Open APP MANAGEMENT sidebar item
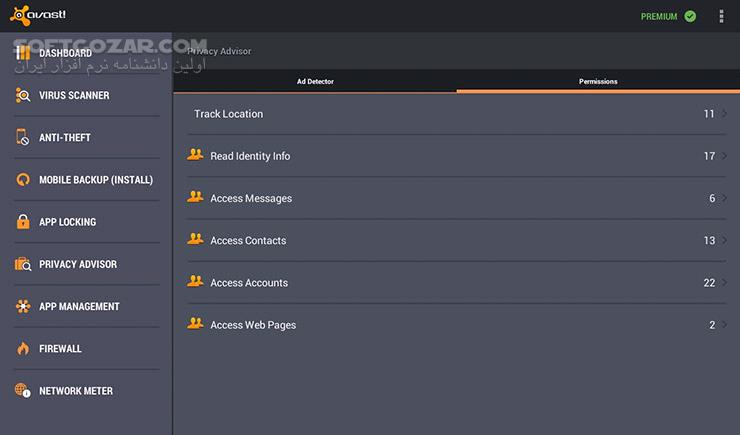 [79, 306]
